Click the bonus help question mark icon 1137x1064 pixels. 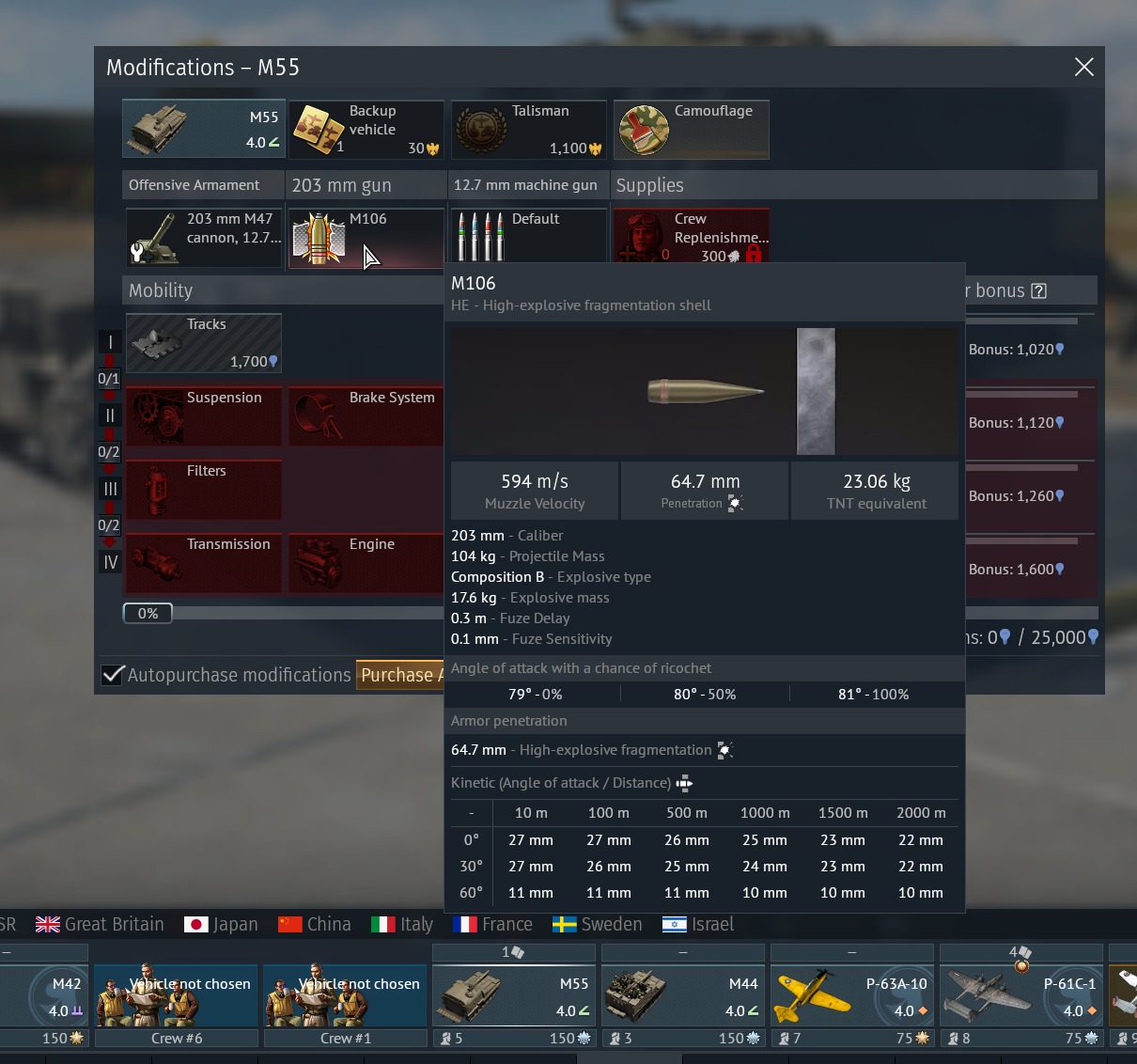click(x=1038, y=290)
